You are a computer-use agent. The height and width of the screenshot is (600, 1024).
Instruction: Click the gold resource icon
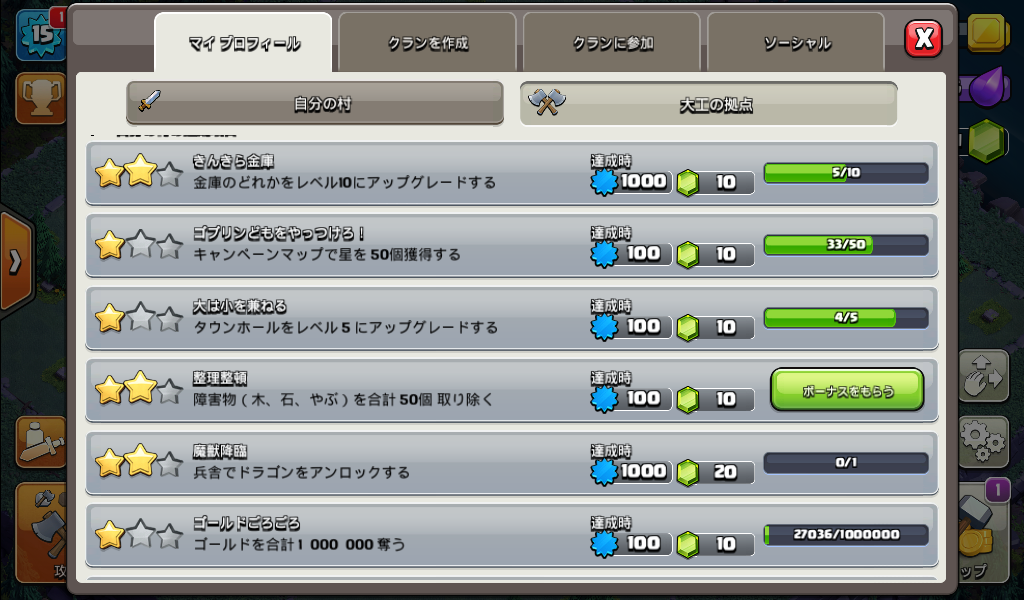(x=988, y=32)
